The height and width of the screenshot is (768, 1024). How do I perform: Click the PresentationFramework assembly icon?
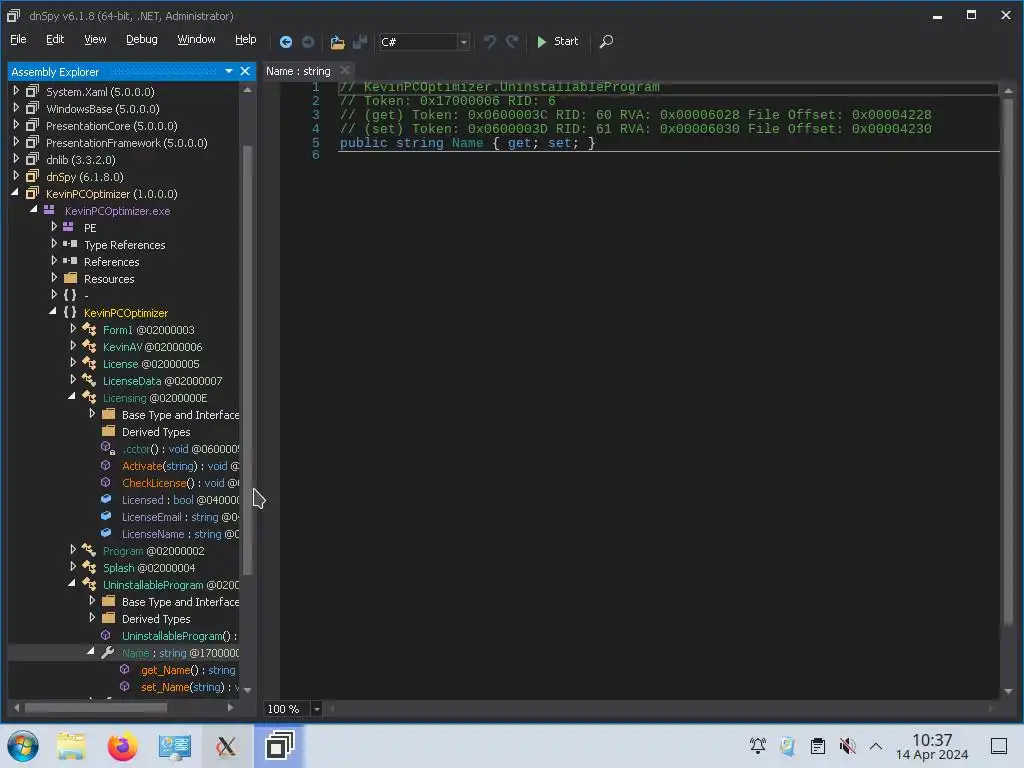click(32, 142)
